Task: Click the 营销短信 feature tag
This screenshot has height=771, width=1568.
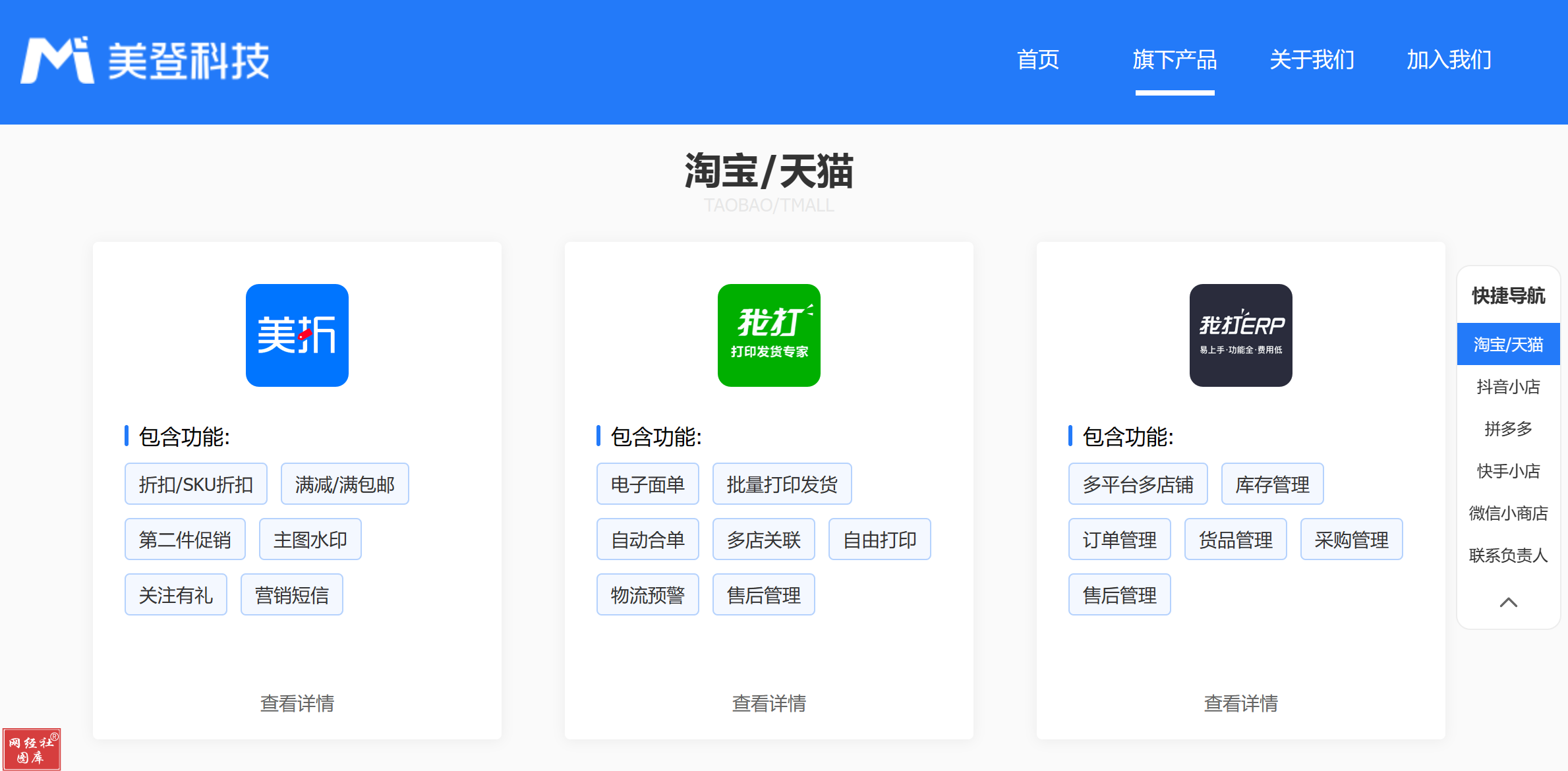Action: [x=292, y=595]
